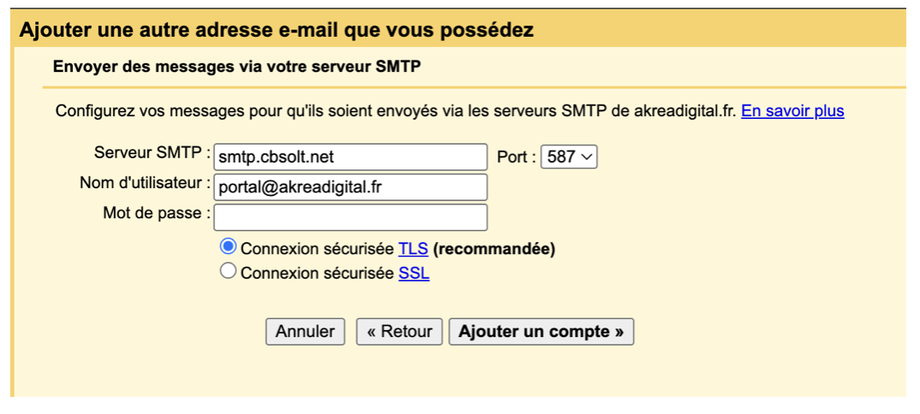Screen dimensions: 920x414
Task: Click the empty Mot de passe field
Action: (350, 217)
